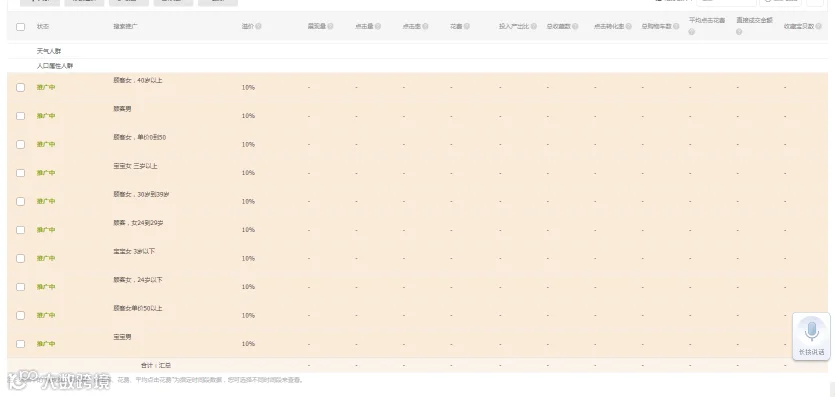Image resolution: width=835 pixels, height=397 pixels.
Task: Click the 搜索推广 column header
Action: tap(125, 26)
